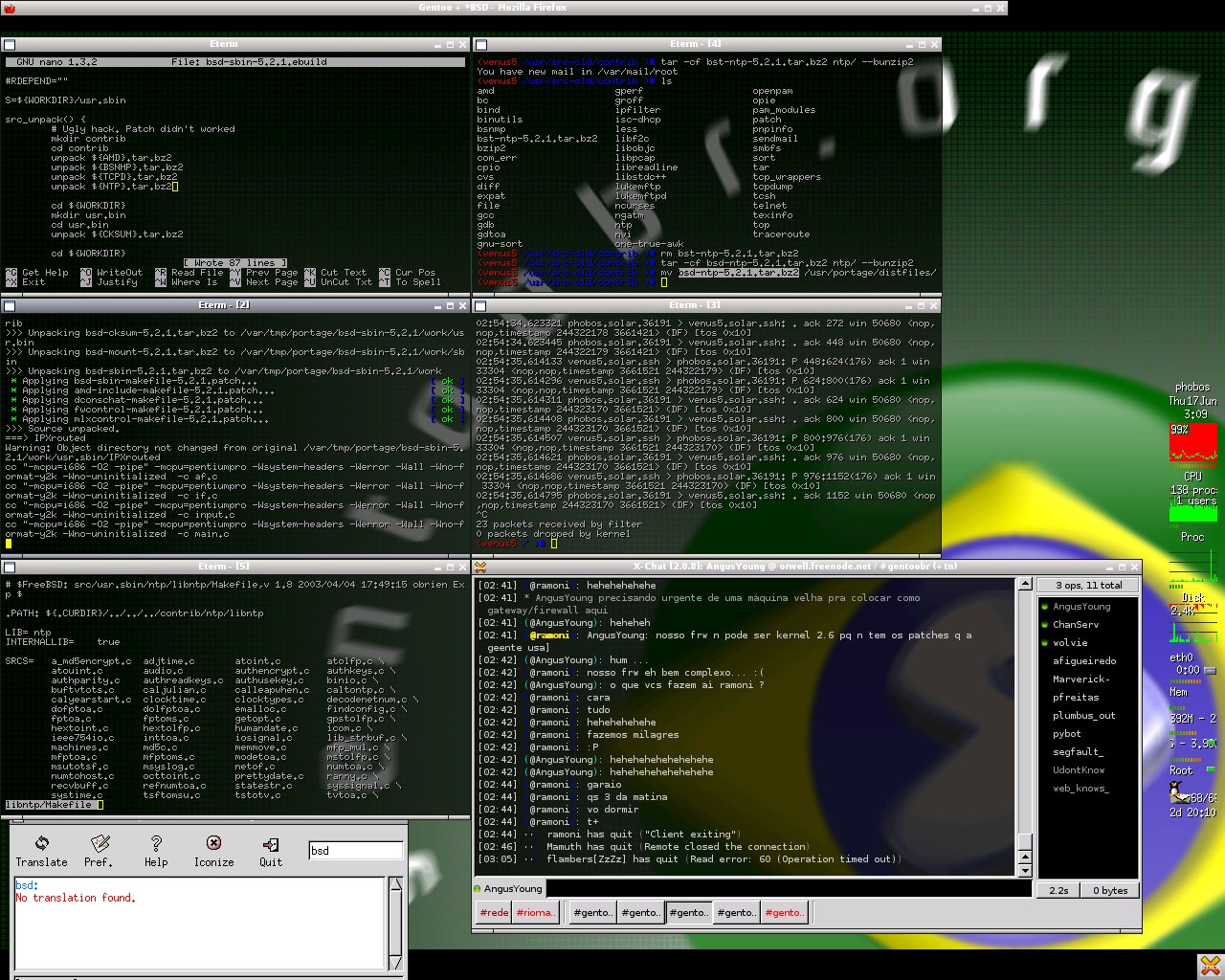Viewport: 1225px width, 980px height.
Task: Click highlighted 'bsd-ntp-5.2.1.tar.bz2' in Eterm - [4]
Action: pyautogui.click(x=738, y=273)
